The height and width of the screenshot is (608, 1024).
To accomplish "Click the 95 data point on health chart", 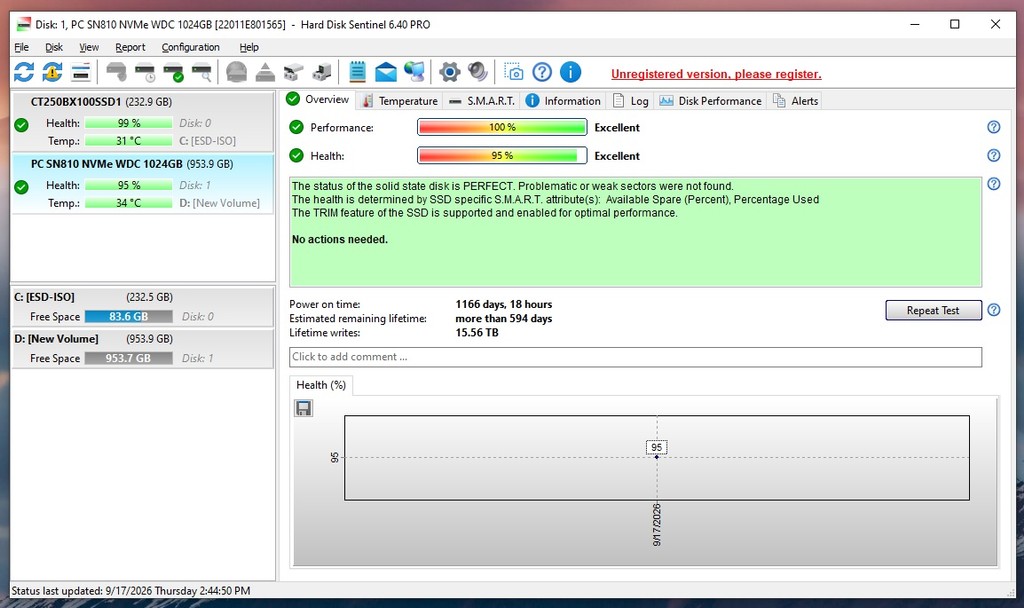I will 657,456.
